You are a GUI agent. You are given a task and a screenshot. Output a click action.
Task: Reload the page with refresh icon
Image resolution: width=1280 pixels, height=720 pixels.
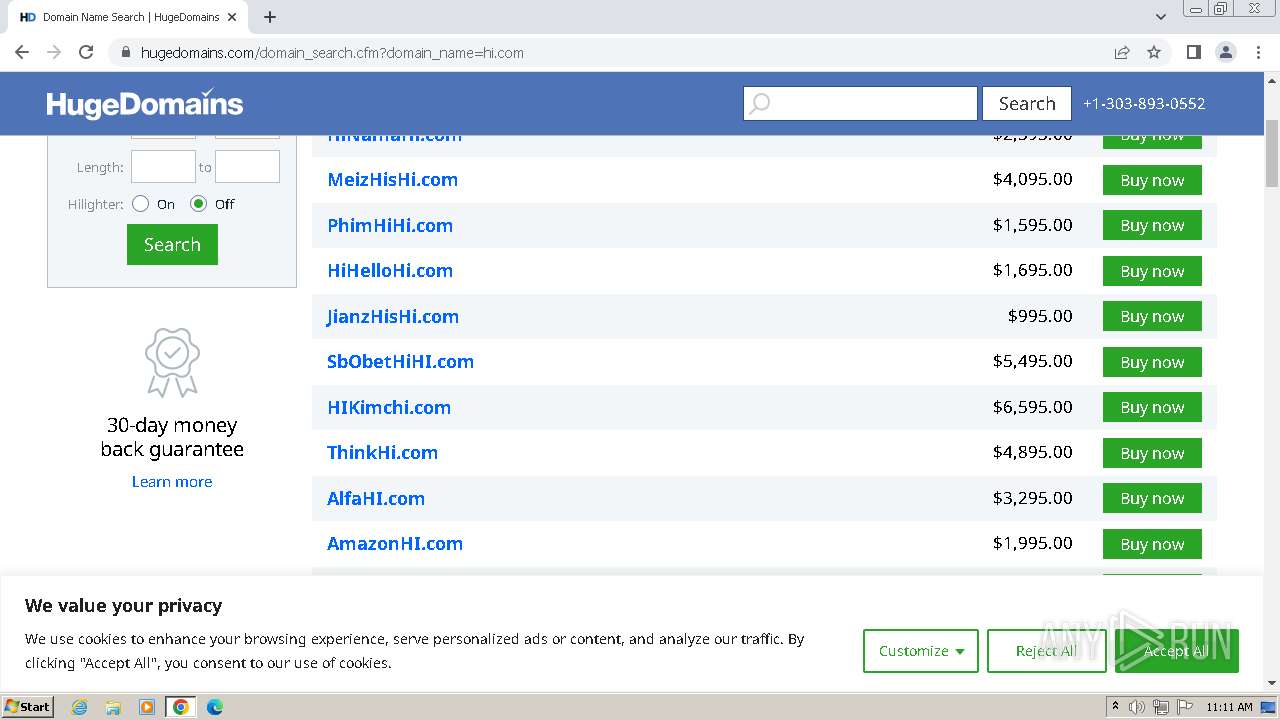pos(86,53)
